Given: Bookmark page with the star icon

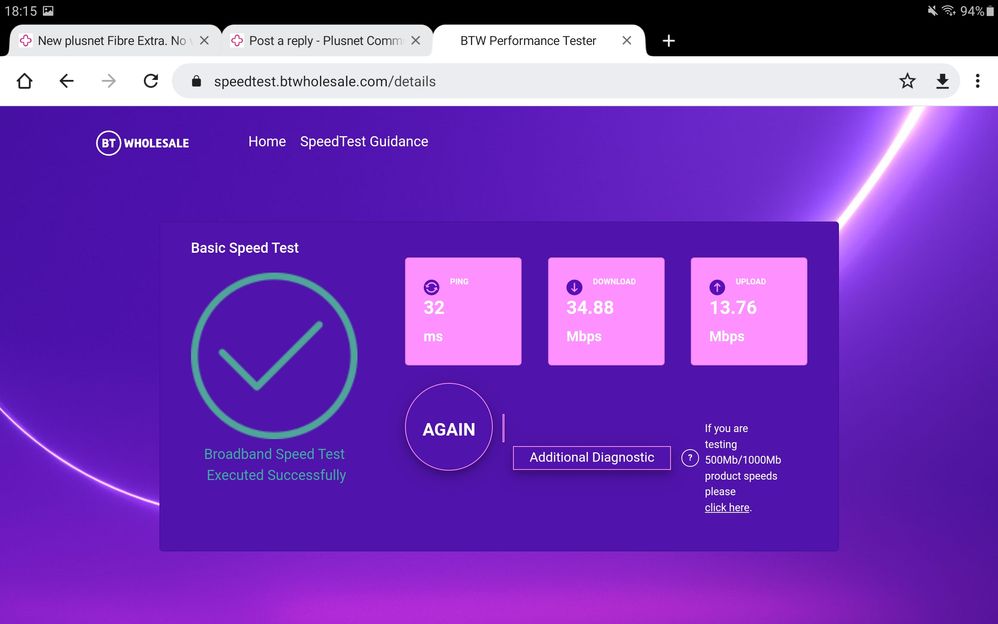Looking at the screenshot, I should pyautogui.click(x=907, y=81).
